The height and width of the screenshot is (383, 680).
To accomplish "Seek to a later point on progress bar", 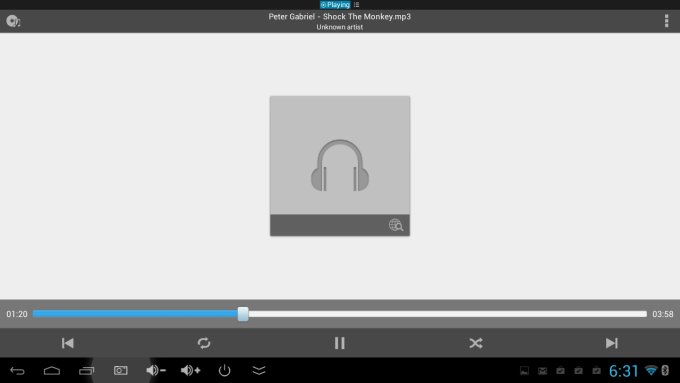I will [x=448, y=314].
